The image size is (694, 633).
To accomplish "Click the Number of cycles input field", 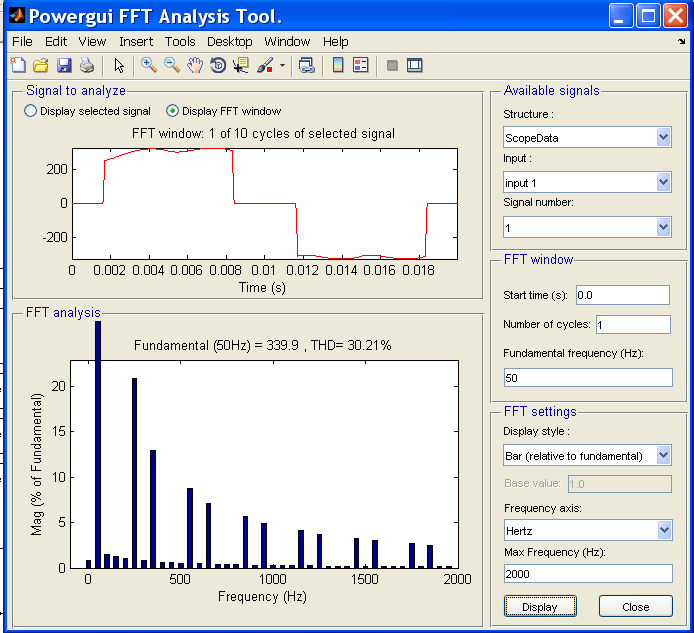I will [633, 324].
